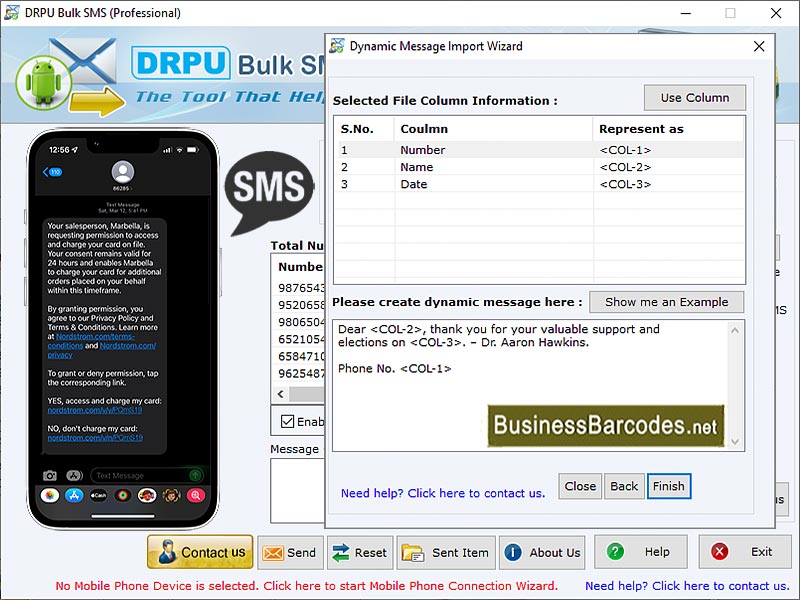
Task: Click the About Us info icon
Action: click(x=514, y=551)
